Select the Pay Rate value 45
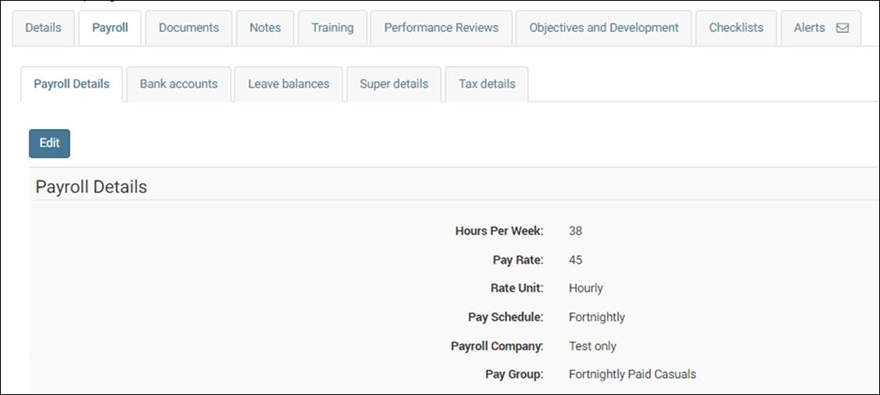Image resolution: width=880 pixels, height=395 pixels. (x=575, y=260)
